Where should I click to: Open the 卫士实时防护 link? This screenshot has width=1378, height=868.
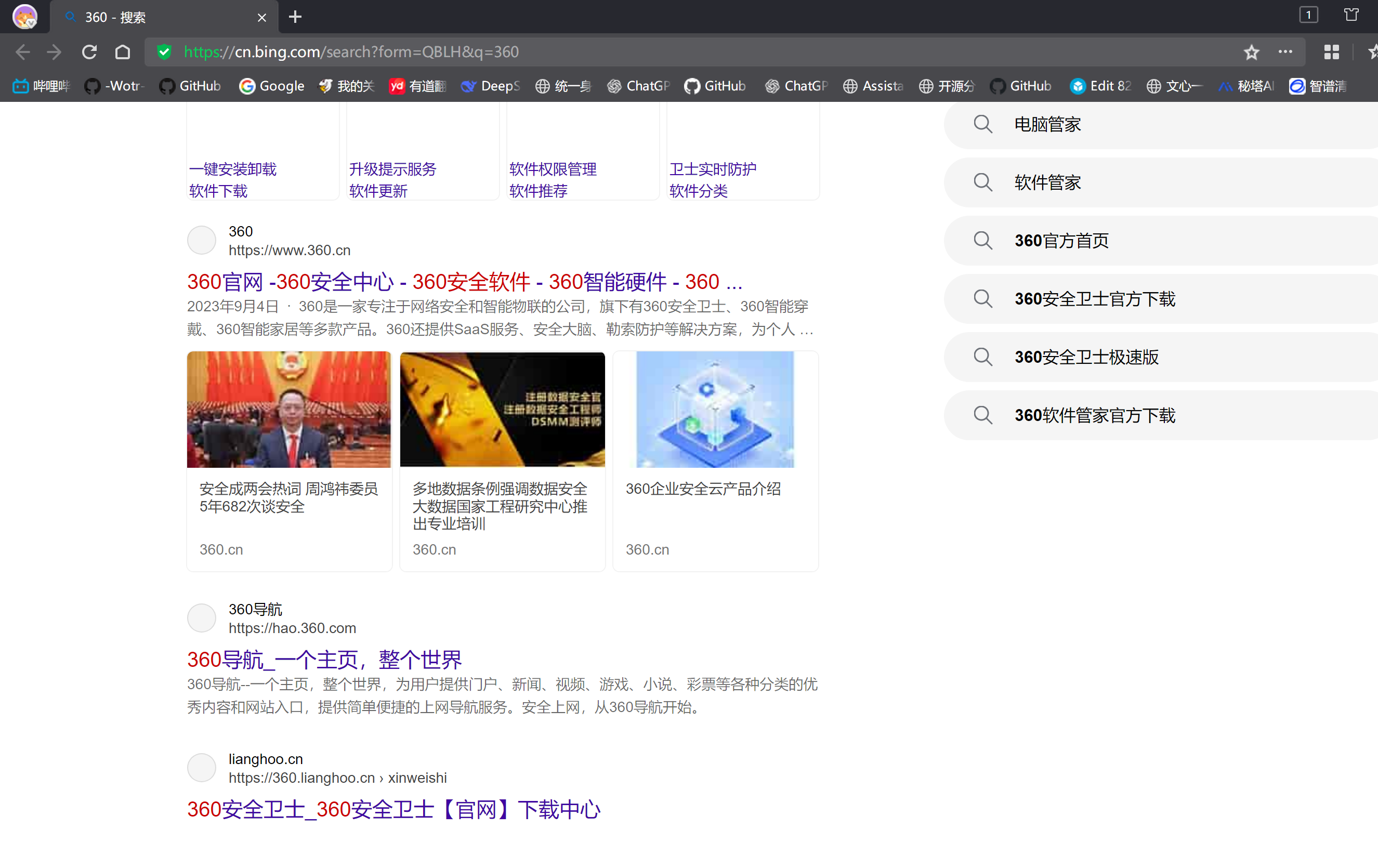tap(713, 169)
